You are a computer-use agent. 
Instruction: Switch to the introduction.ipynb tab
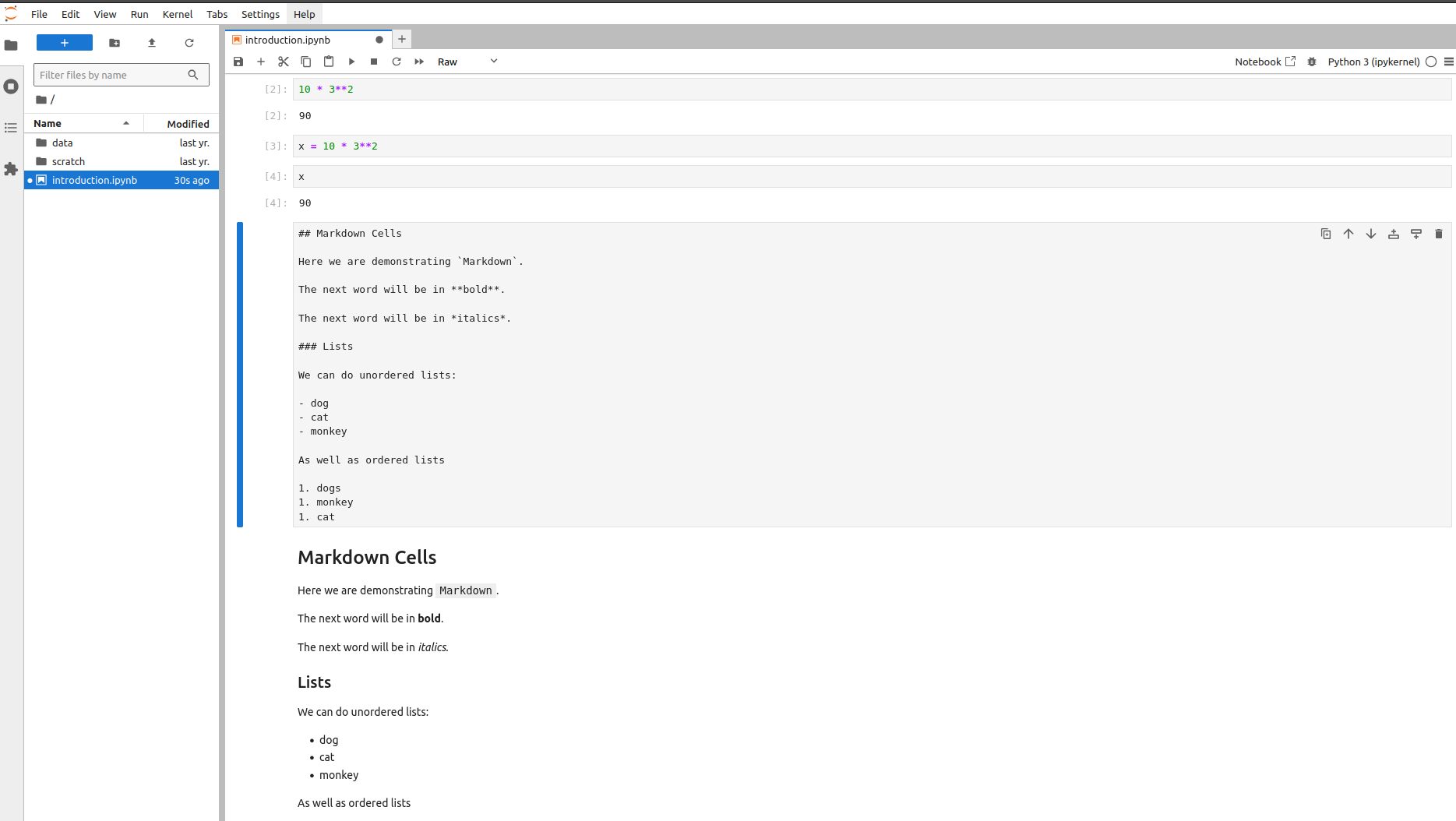[x=287, y=40]
